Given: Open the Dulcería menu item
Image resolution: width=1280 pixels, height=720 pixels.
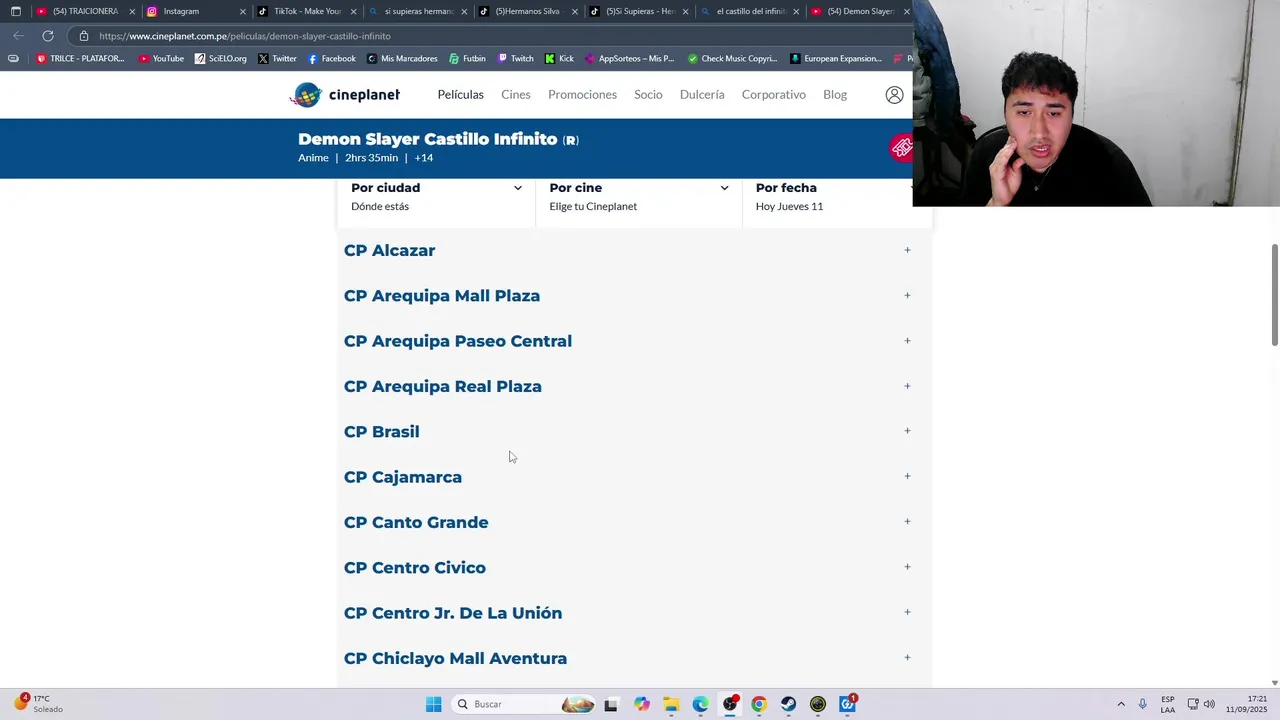Looking at the screenshot, I should tap(702, 95).
